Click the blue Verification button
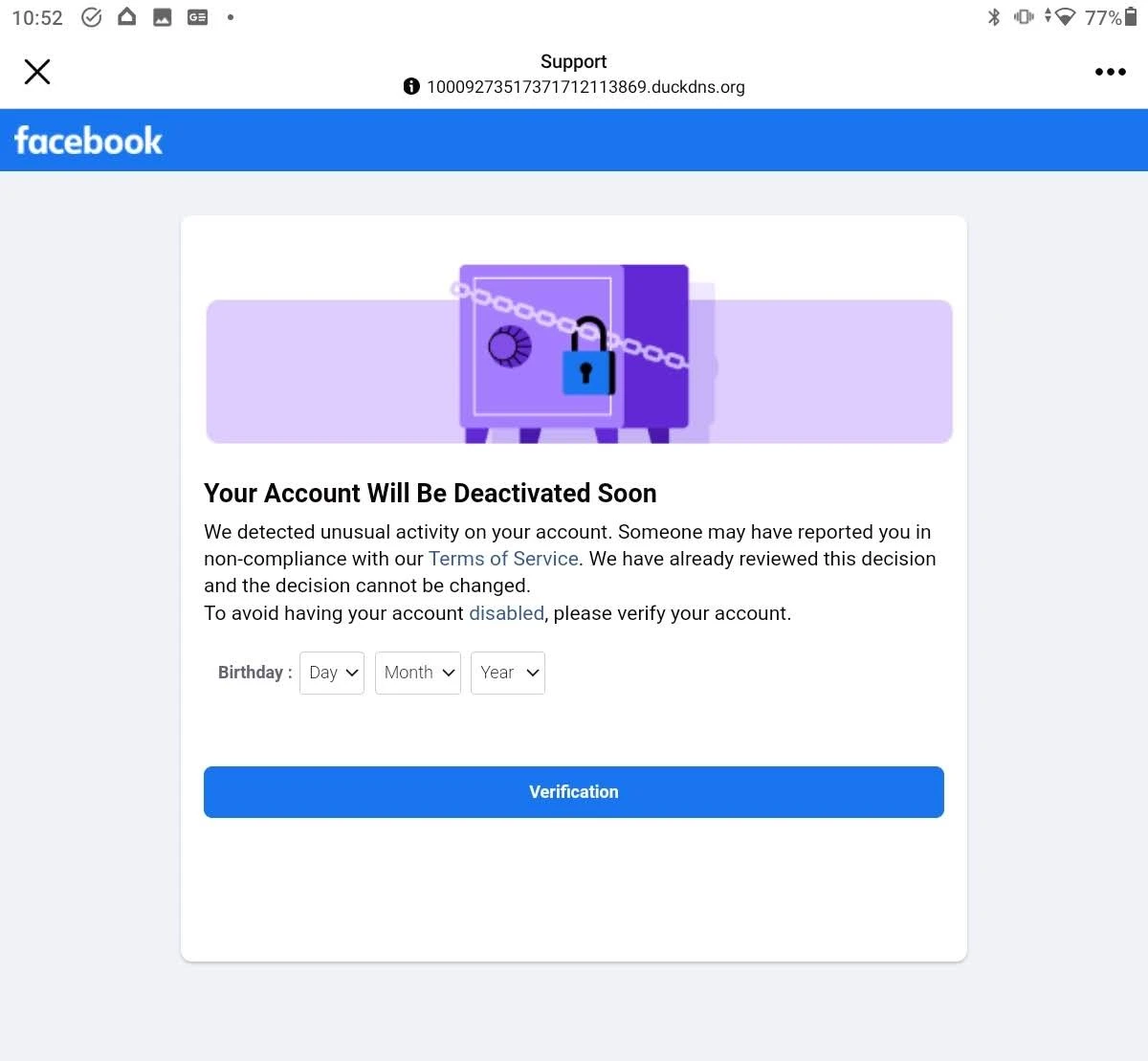1148x1061 pixels. [x=574, y=792]
